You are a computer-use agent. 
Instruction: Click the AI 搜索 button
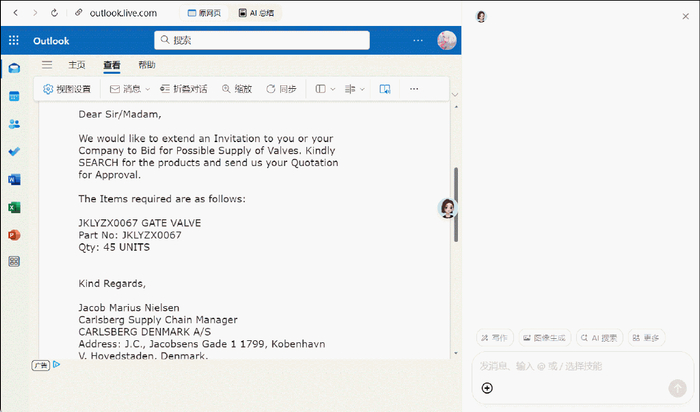coord(600,338)
